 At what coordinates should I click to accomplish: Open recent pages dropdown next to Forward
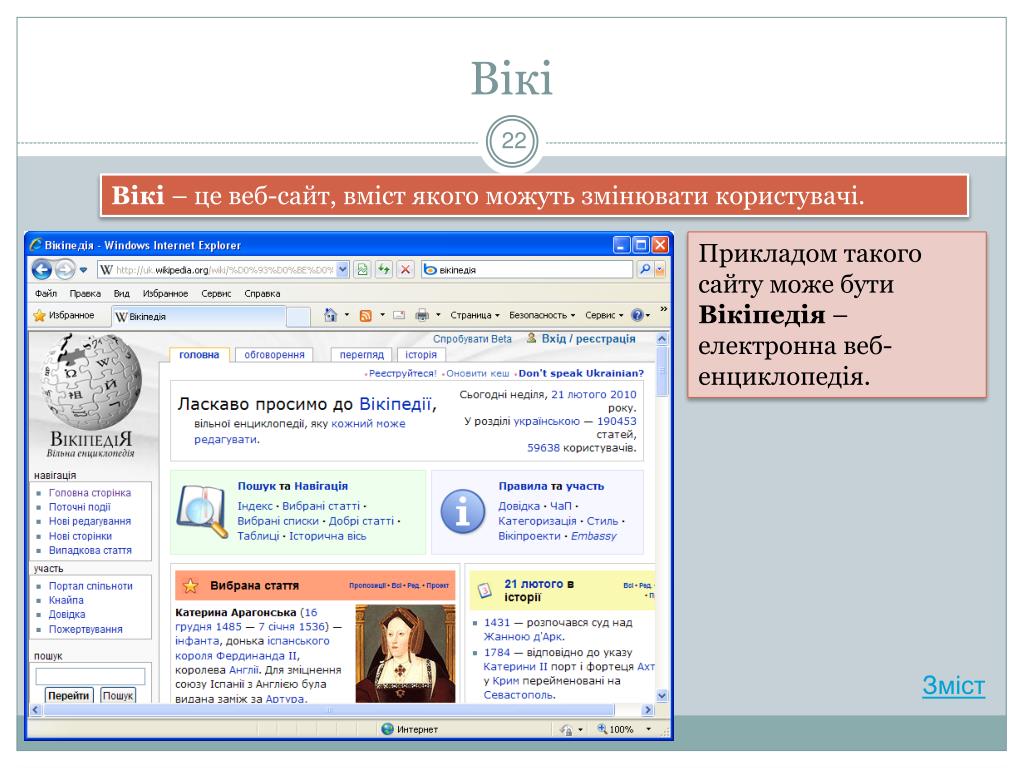click(x=83, y=270)
